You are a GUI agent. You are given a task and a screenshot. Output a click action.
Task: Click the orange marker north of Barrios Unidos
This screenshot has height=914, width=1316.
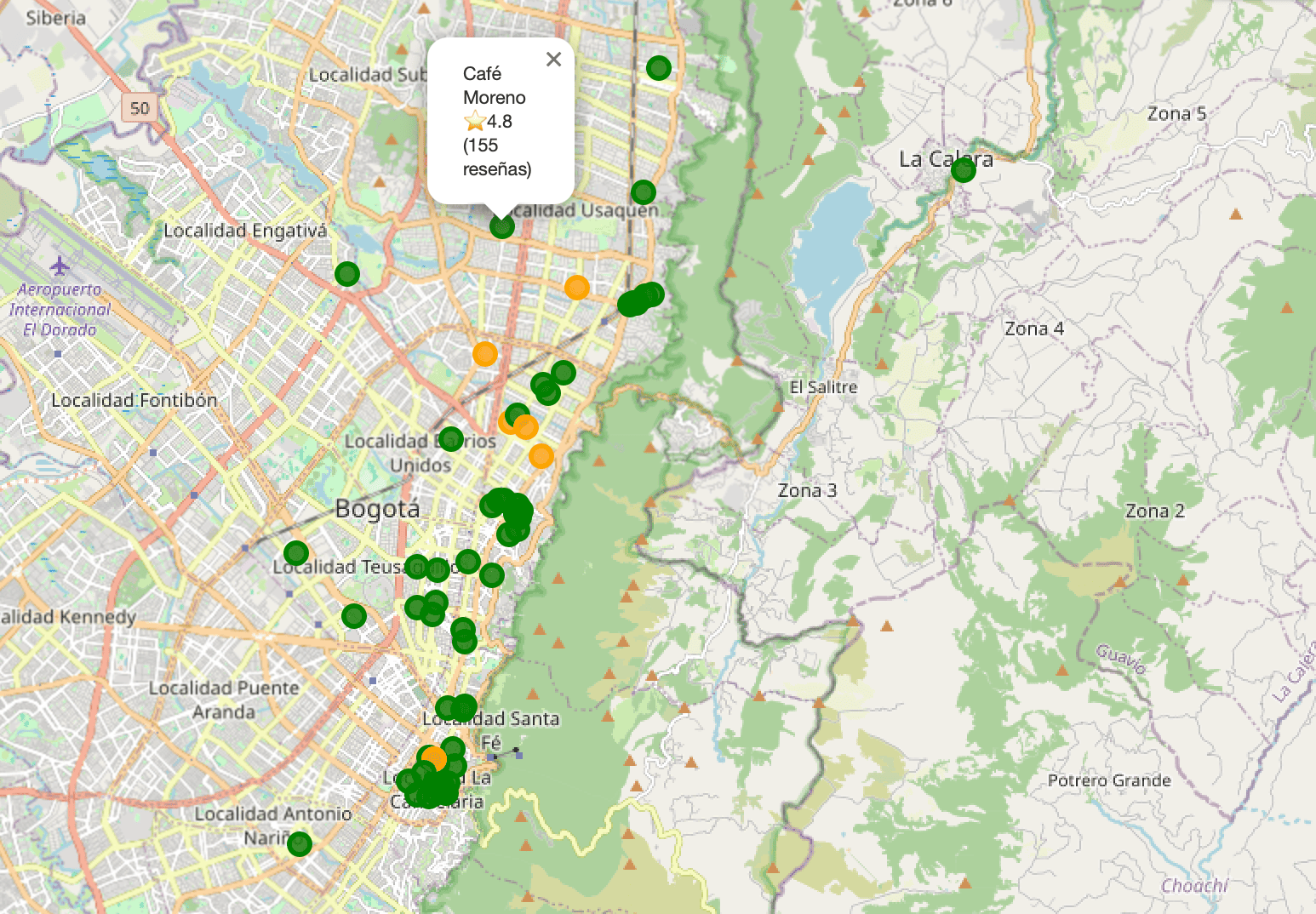tap(485, 354)
